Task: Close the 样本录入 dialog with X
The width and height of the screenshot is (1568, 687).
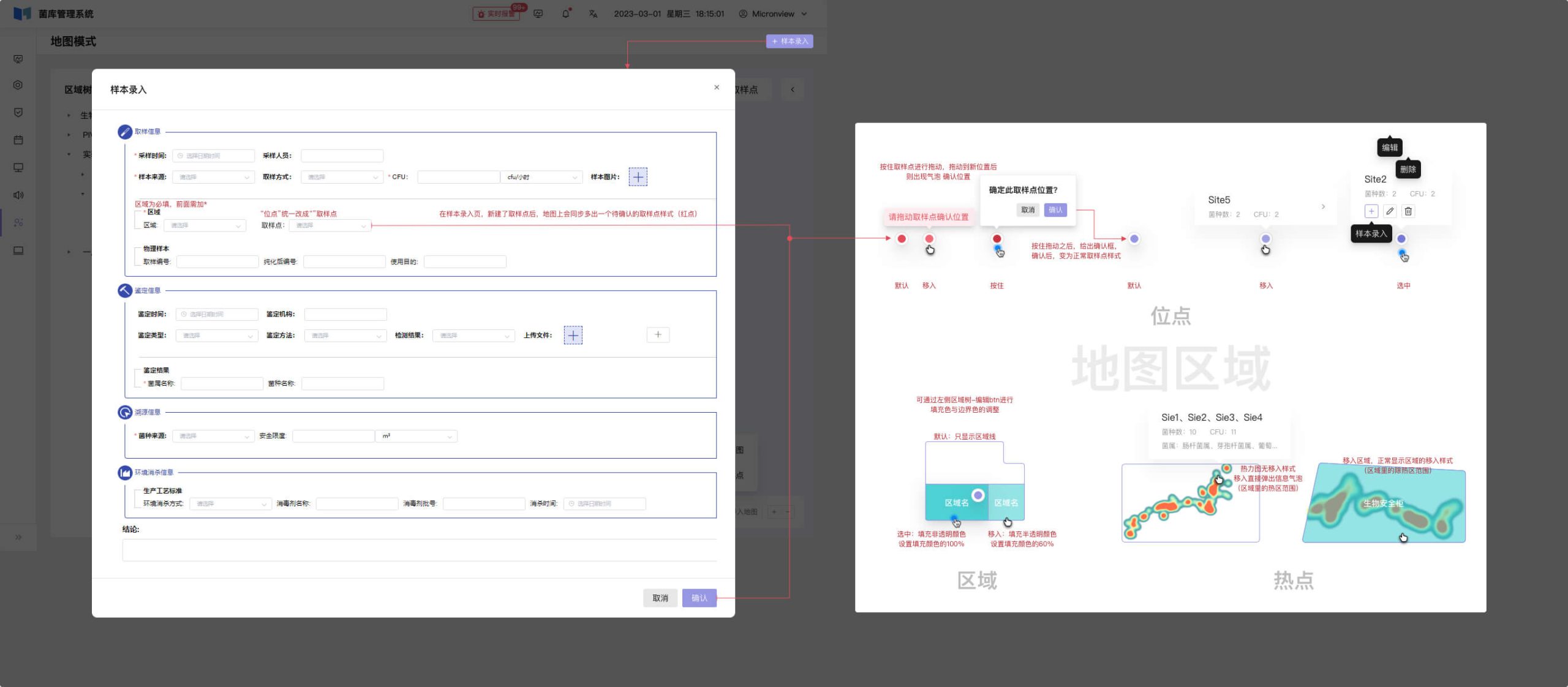Action: (717, 88)
